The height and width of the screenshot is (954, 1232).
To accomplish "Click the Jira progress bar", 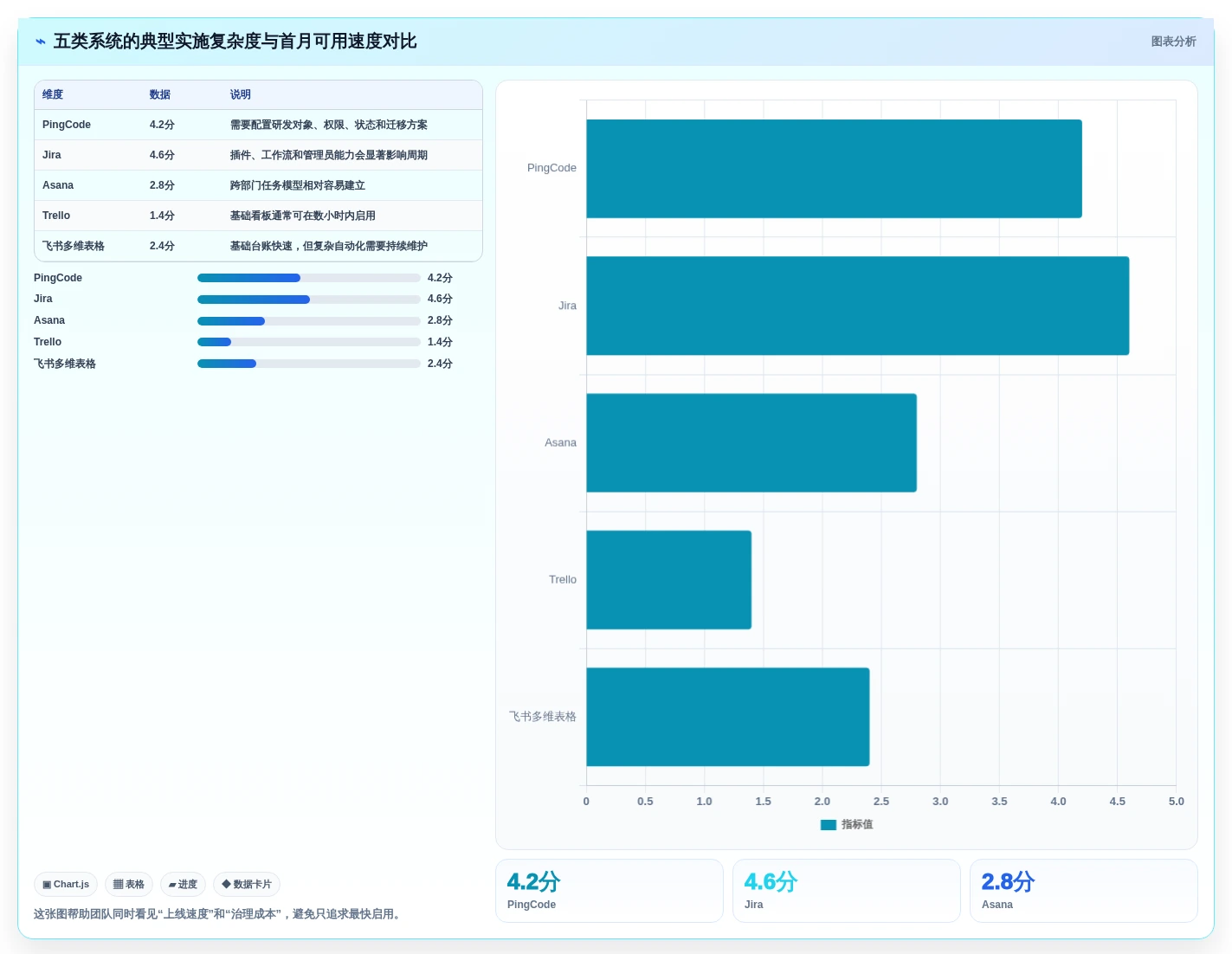I will pos(309,300).
